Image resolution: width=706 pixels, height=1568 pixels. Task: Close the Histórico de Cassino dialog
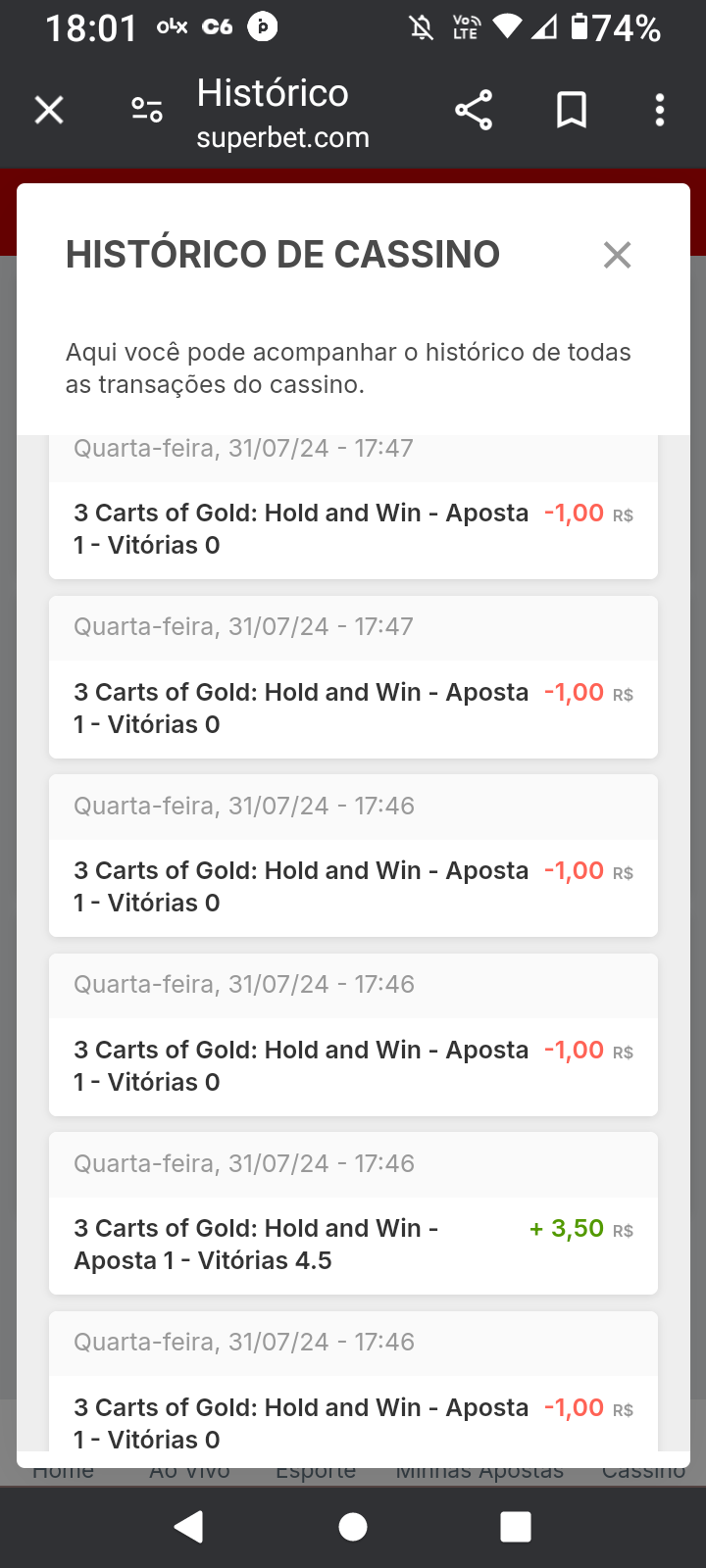617,255
